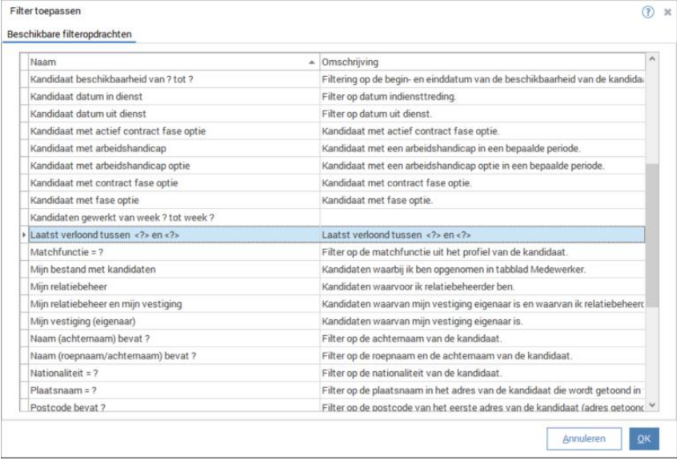Select 'Kandidaat met arbeidshandicap optie' row
Screen dimensions: 677x460
coord(110,165)
